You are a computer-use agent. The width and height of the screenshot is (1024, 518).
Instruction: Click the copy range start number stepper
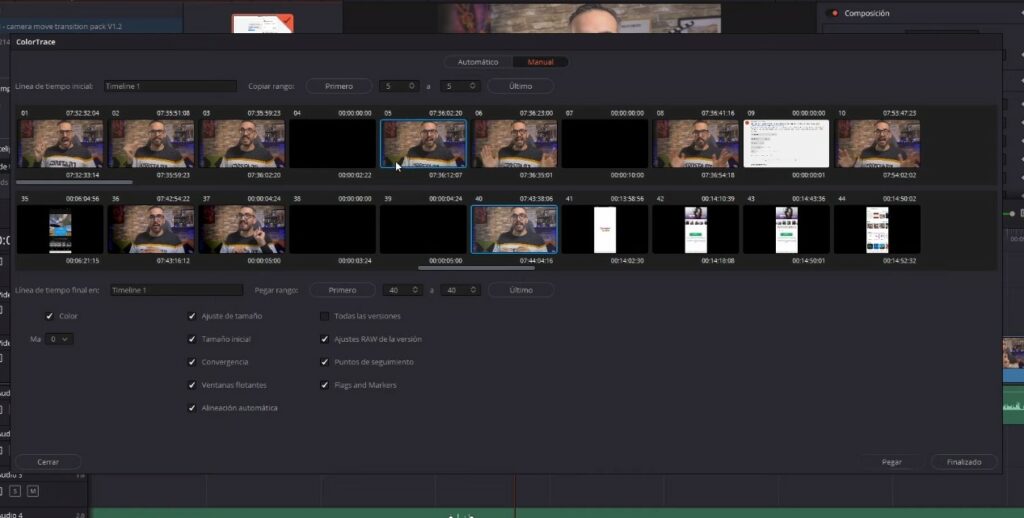pyautogui.click(x=399, y=86)
